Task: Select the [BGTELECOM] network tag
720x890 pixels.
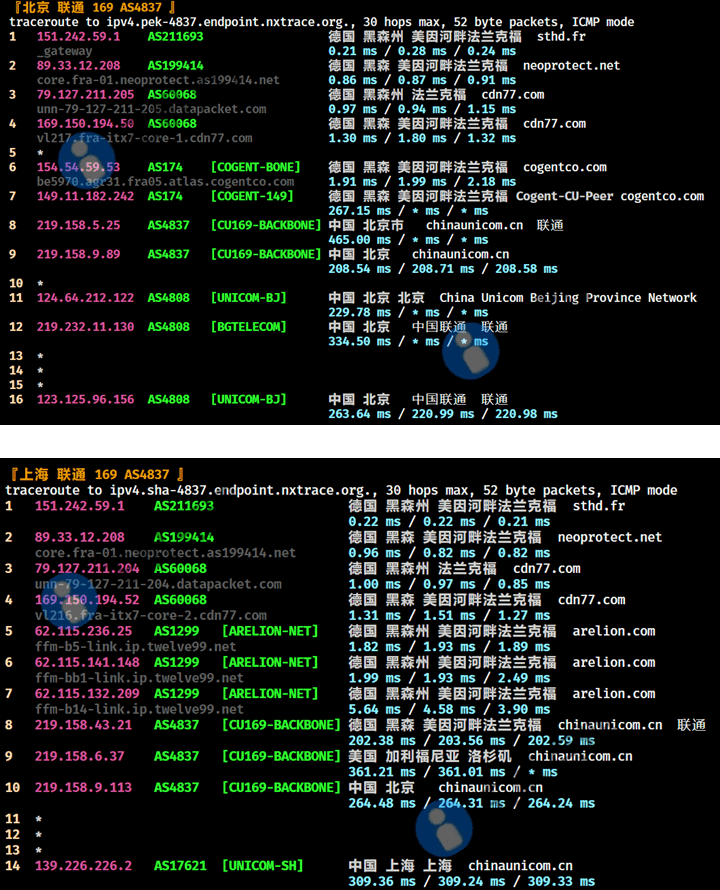Action: click(x=249, y=327)
